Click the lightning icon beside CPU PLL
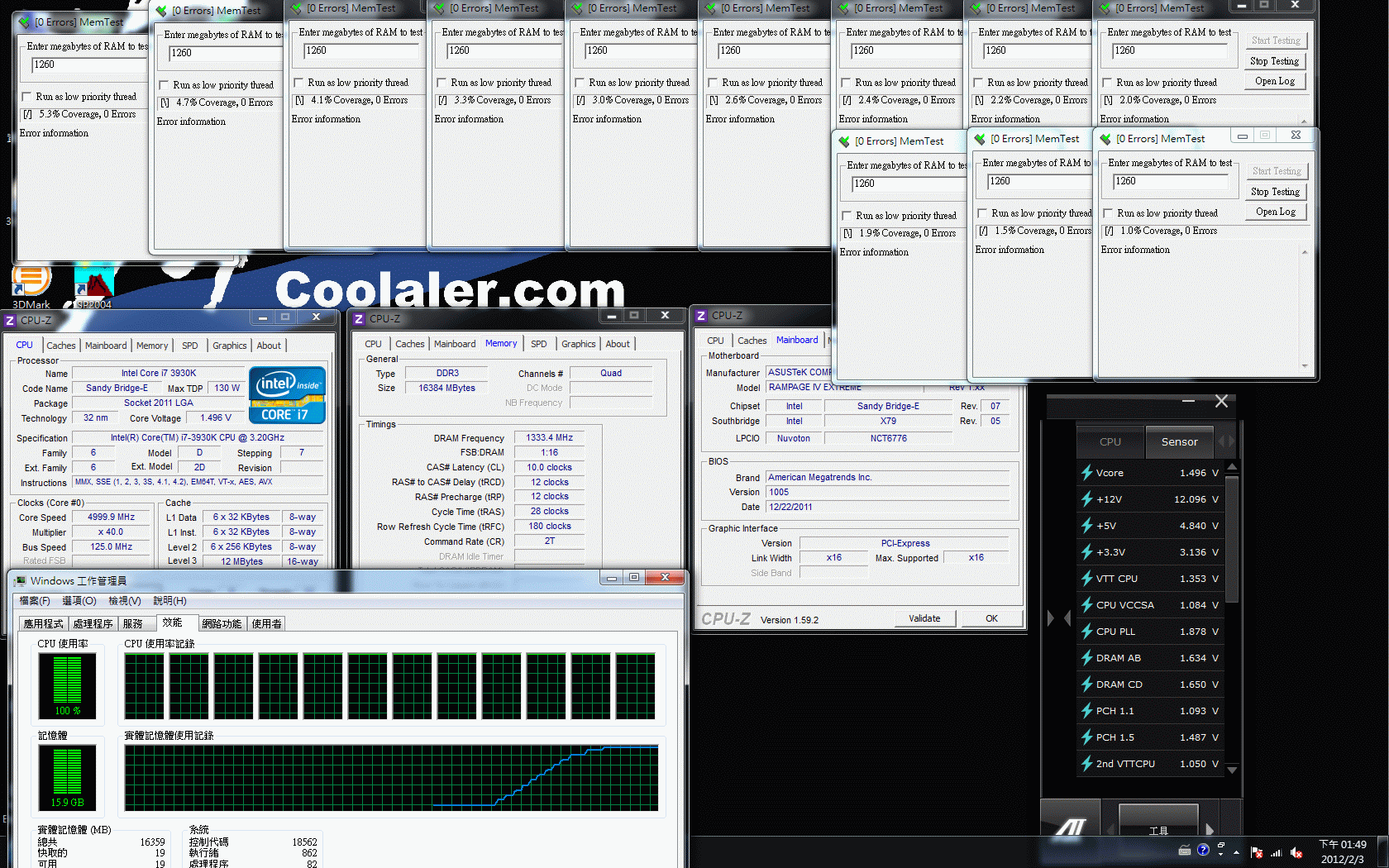 coord(1087,632)
